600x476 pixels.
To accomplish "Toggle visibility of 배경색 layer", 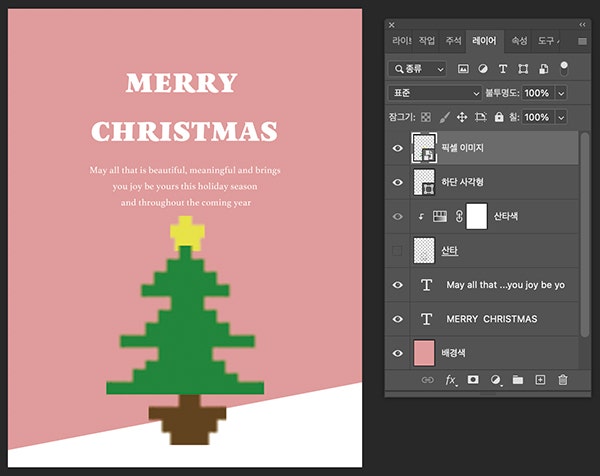I will (x=398, y=353).
